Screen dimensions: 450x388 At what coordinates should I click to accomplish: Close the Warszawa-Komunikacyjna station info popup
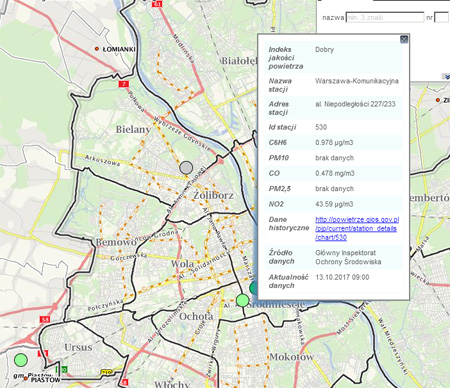[x=404, y=40]
